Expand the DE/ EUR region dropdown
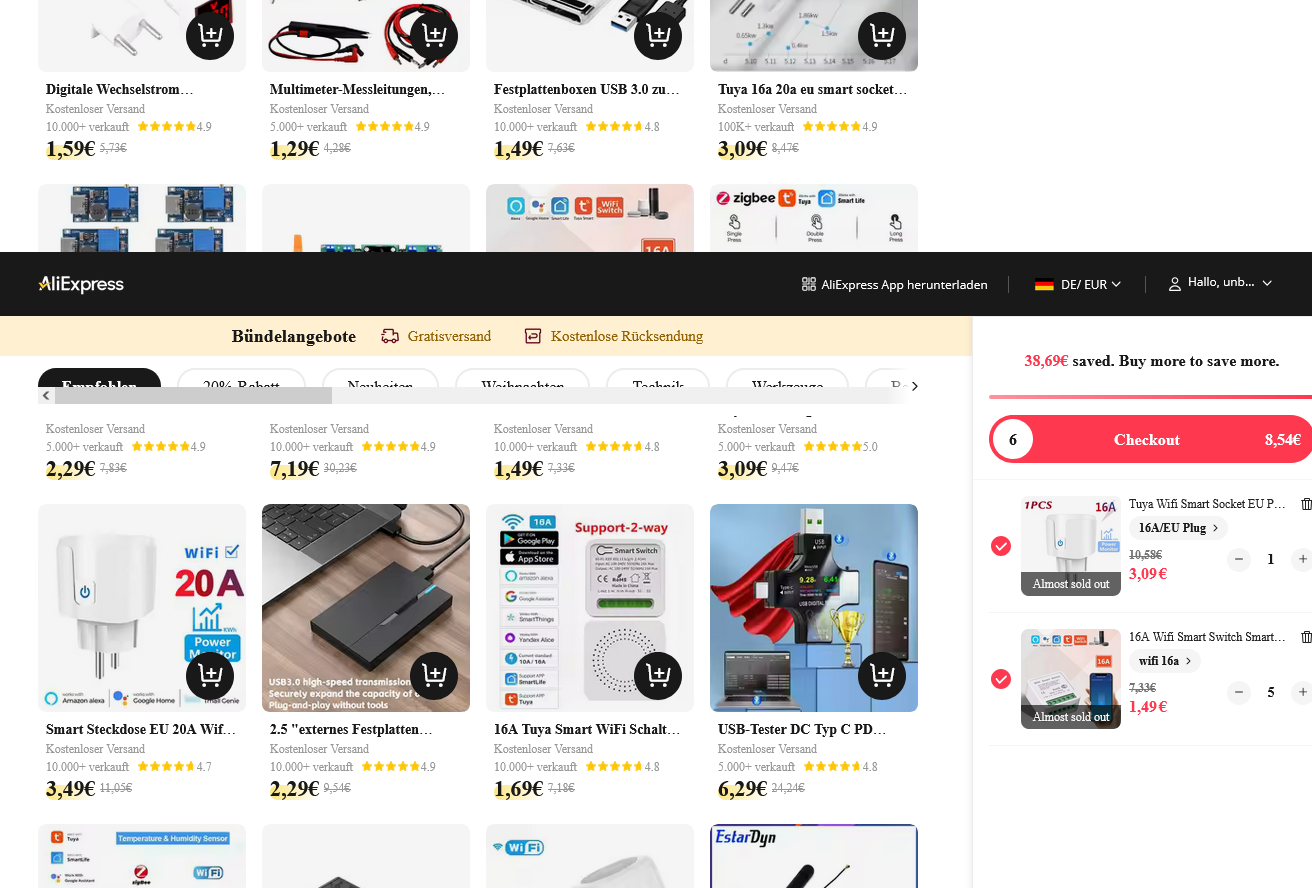This screenshot has width=1312, height=888. [x=1078, y=284]
